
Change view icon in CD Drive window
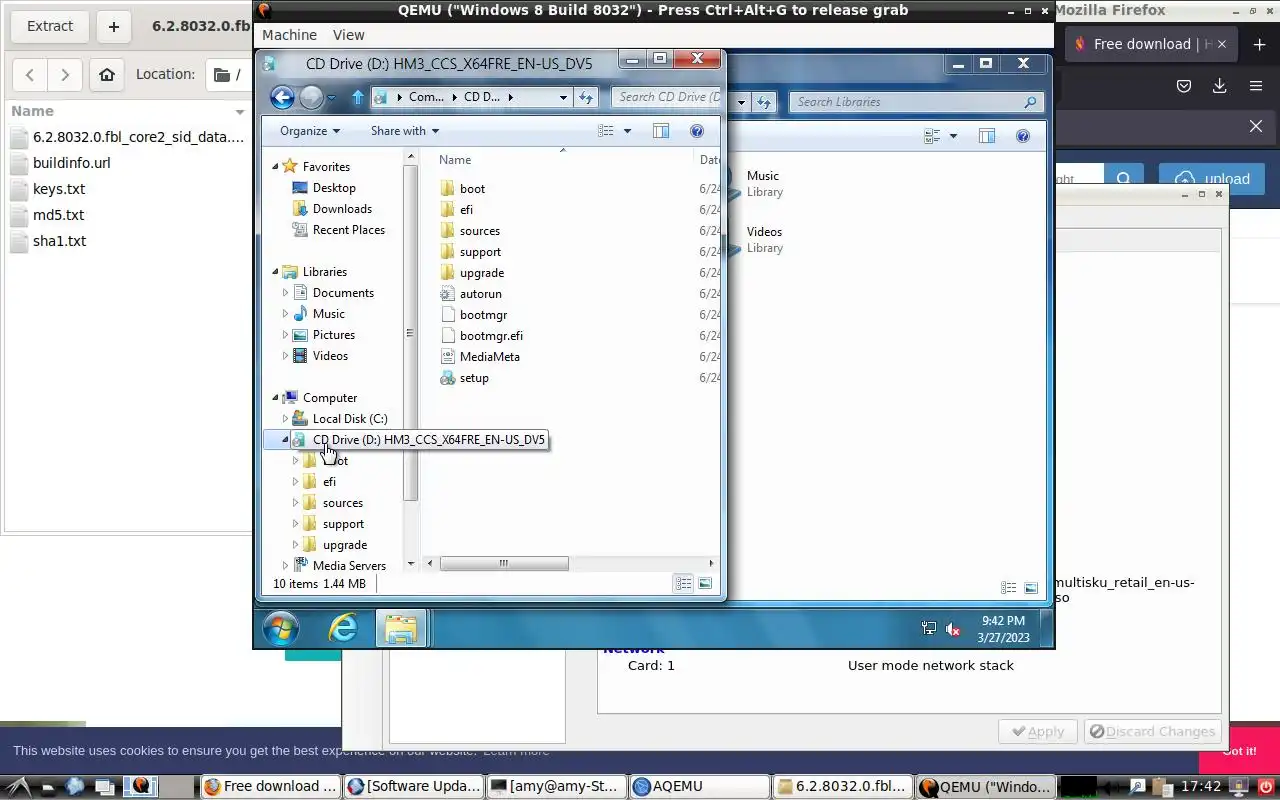pyautogui.click(x=605, y=131)
